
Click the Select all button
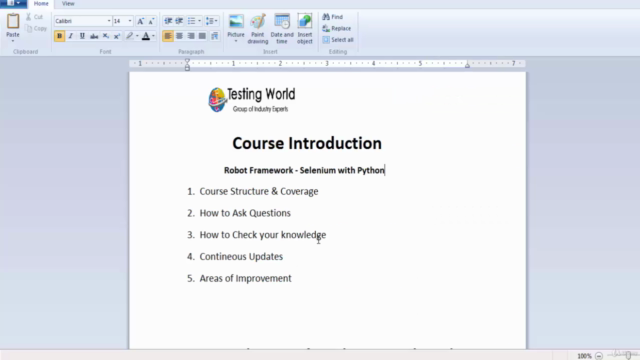pyautogui.click(x=338, y=40)
